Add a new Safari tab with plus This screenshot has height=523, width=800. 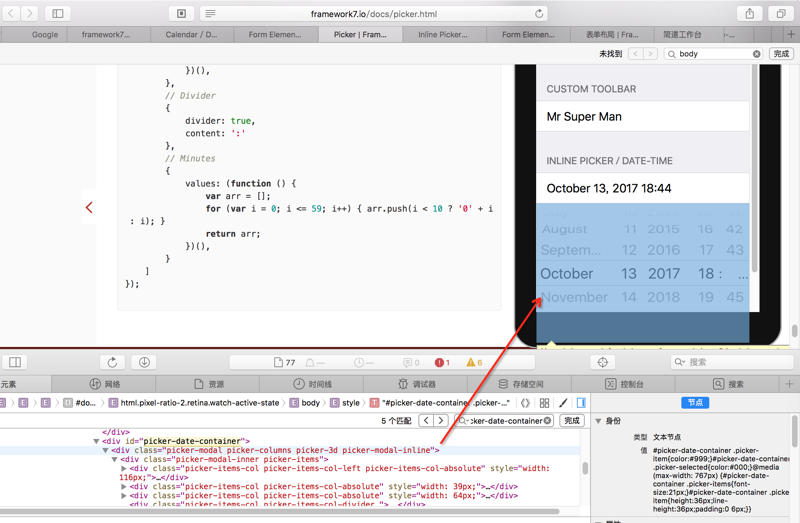791,34
